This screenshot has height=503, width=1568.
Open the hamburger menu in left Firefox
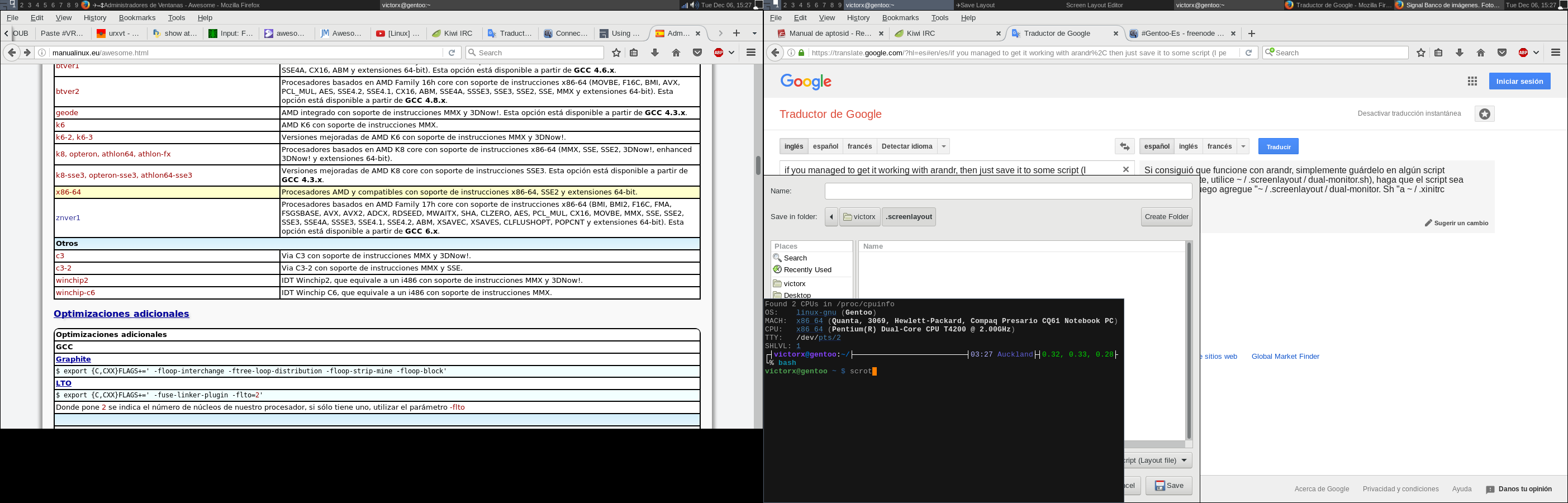751,53
